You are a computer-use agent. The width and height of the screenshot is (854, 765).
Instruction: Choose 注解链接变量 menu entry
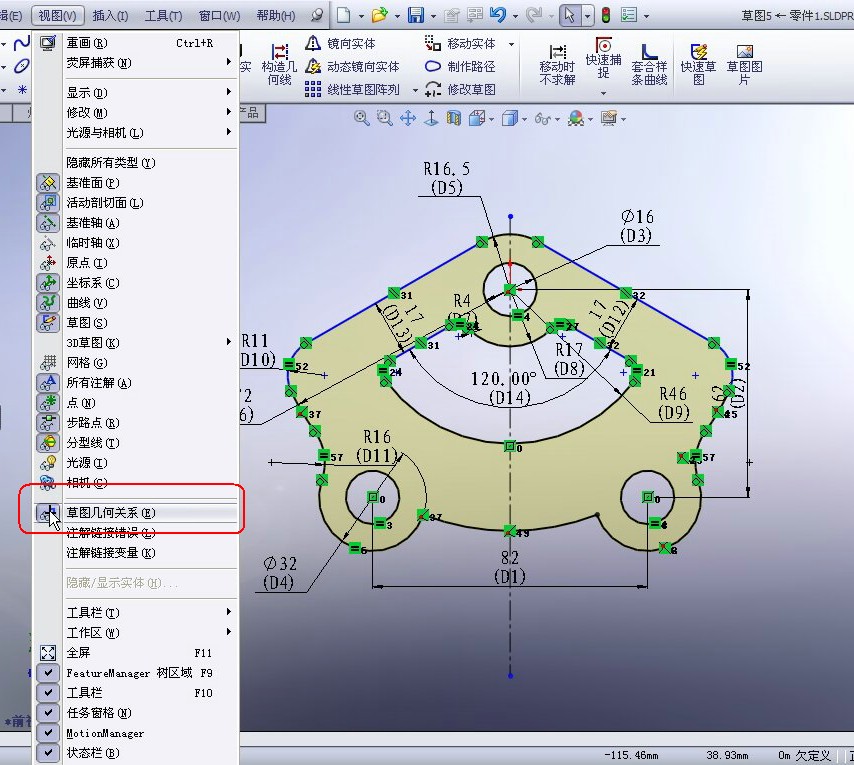click(x=136, y=553)
